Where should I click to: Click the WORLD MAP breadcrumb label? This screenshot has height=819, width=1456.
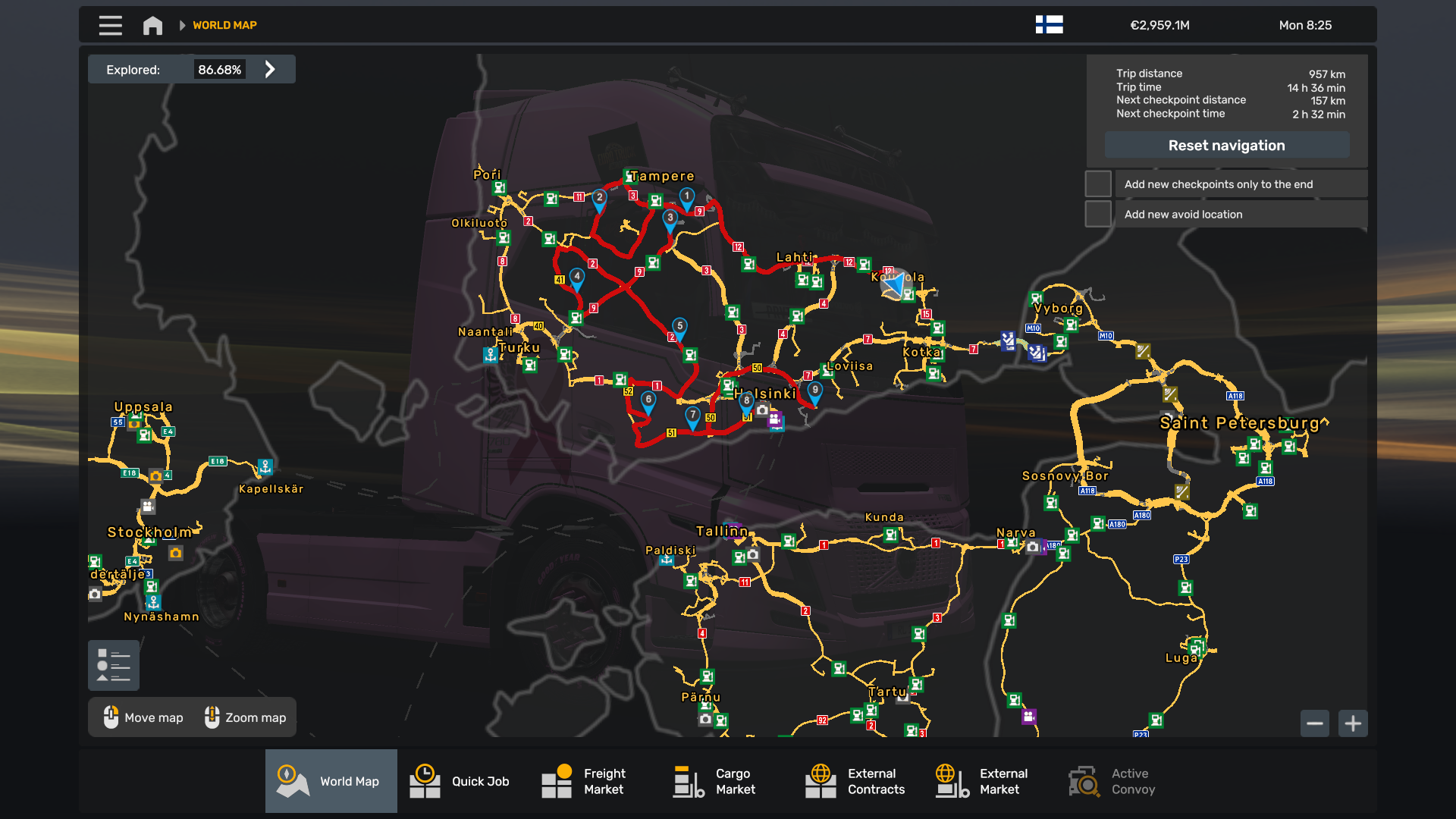(224, 25)
